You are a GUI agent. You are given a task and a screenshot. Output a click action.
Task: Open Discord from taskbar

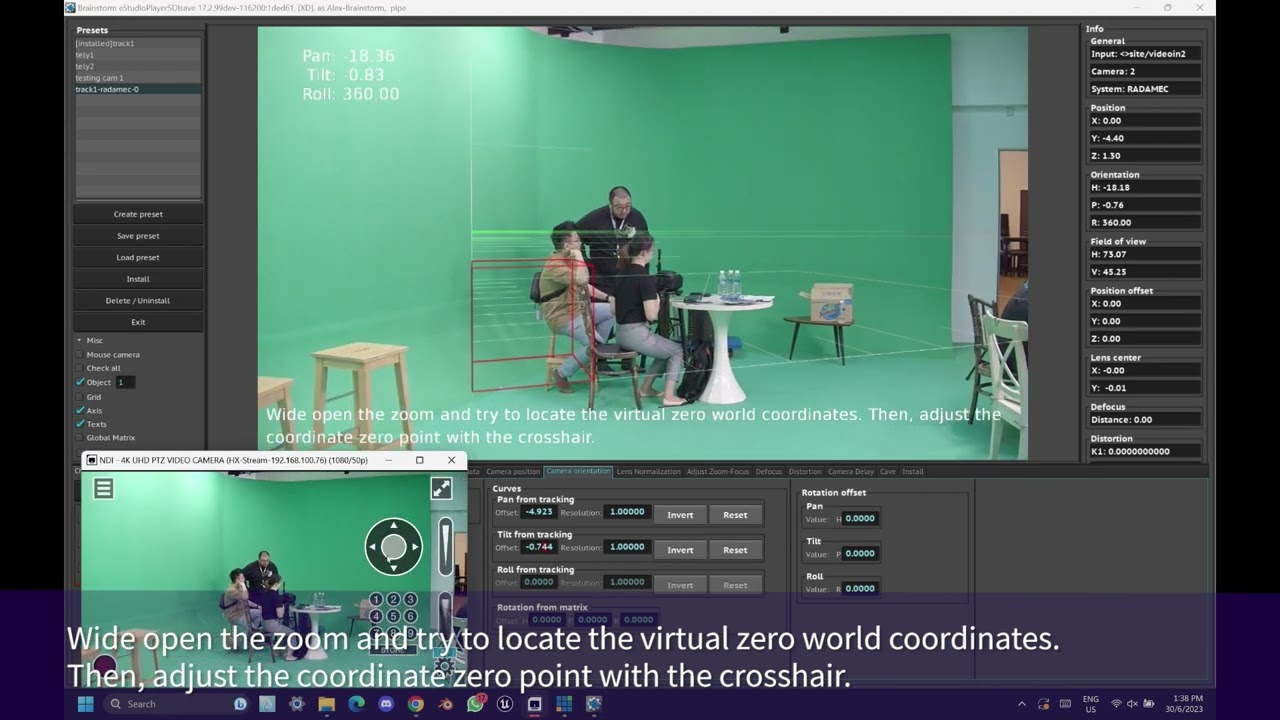coord(386,704)
